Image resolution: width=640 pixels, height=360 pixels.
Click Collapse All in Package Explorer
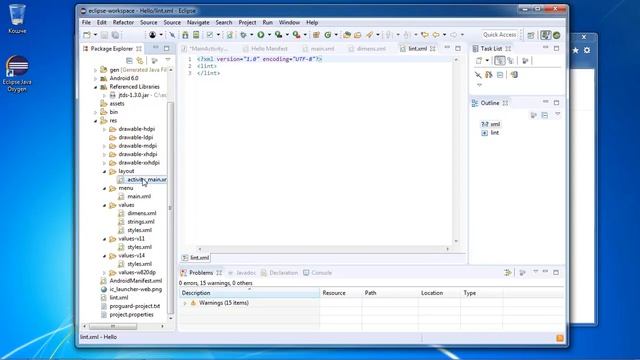tap(129, 61)
